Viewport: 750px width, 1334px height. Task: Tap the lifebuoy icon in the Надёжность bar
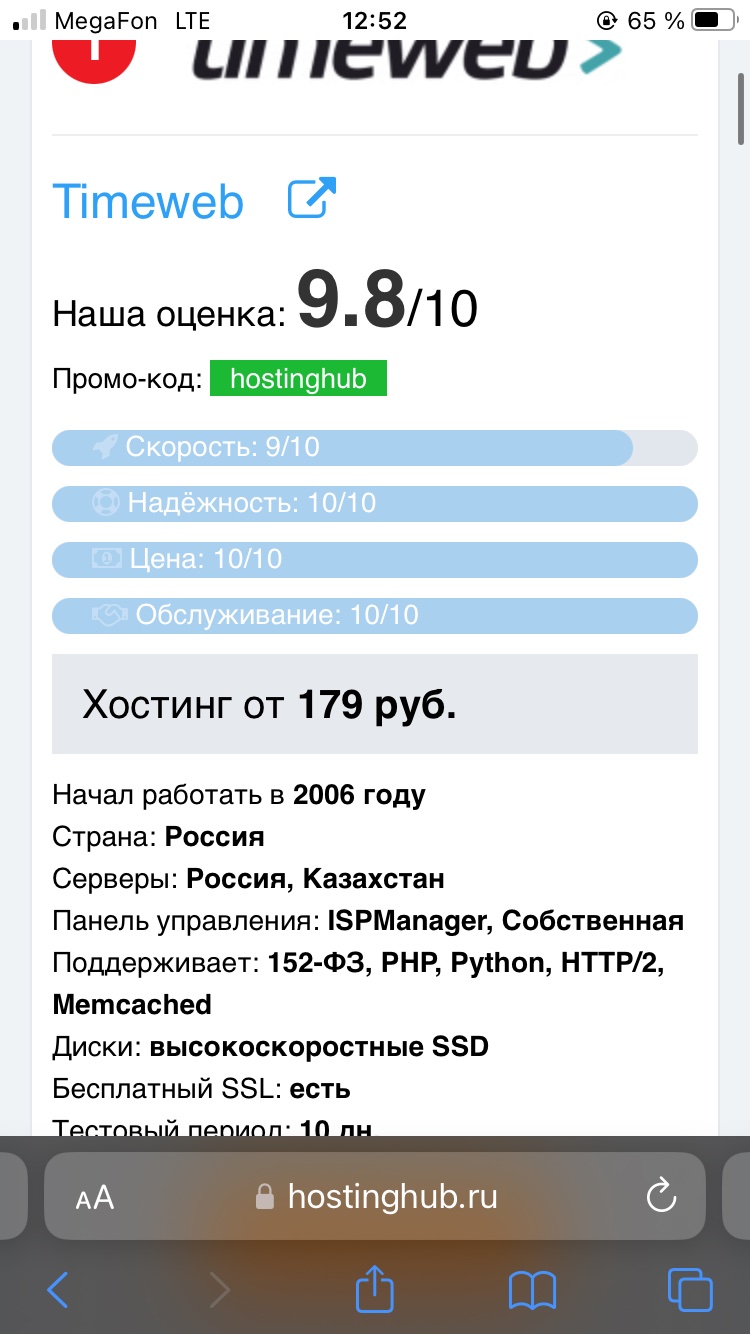coord(106,503)
